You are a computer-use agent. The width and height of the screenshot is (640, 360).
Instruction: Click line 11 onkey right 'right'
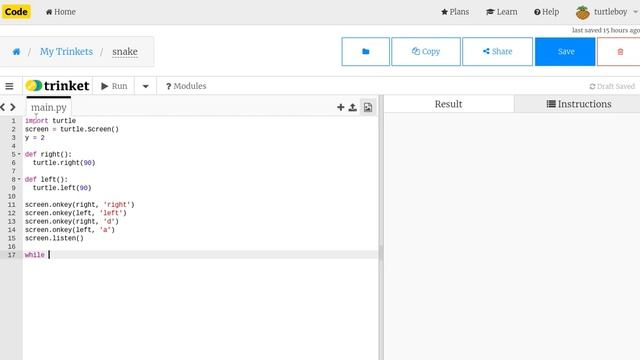(x=80, y=204)
